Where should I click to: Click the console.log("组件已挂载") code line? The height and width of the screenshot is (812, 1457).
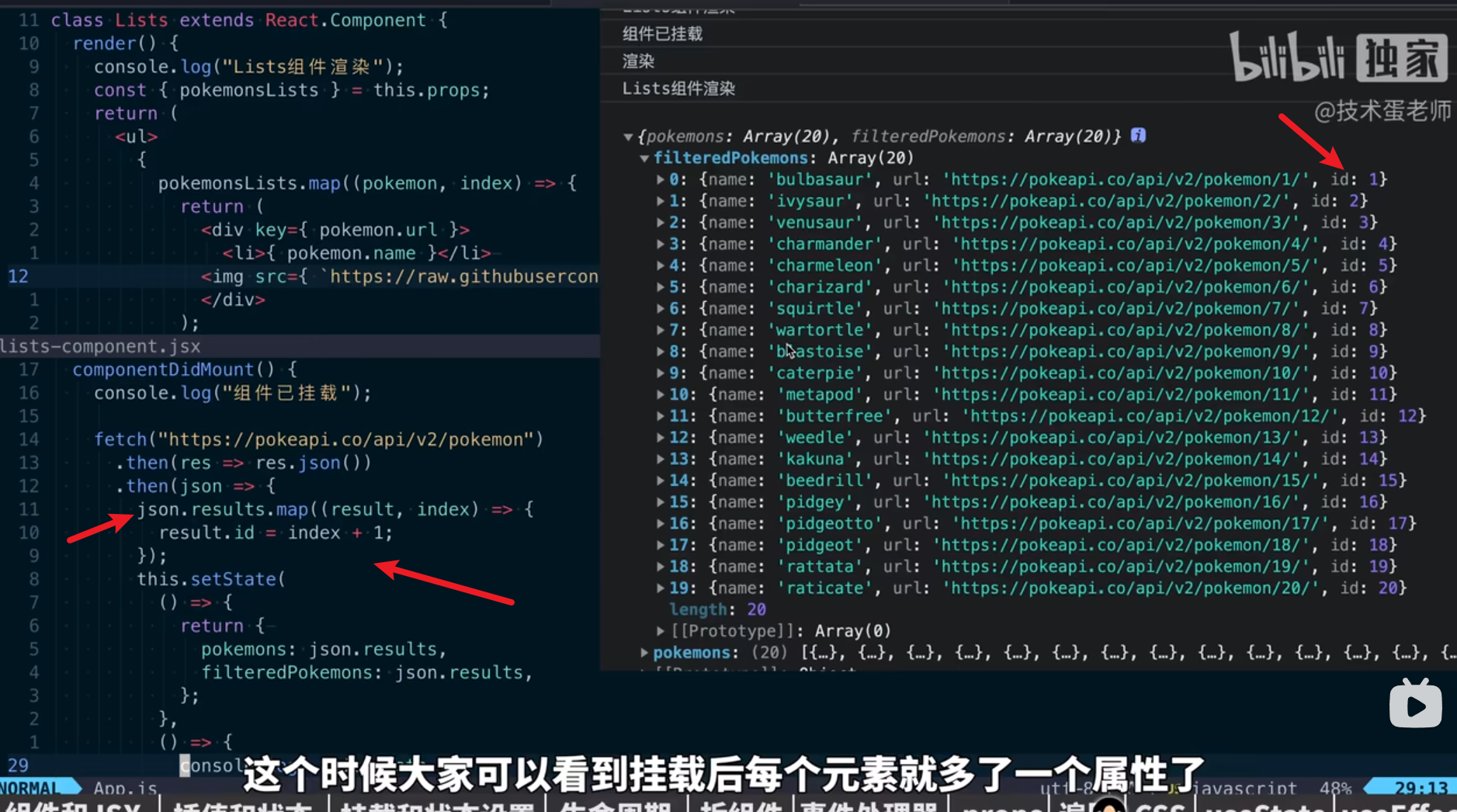(233, 393)
